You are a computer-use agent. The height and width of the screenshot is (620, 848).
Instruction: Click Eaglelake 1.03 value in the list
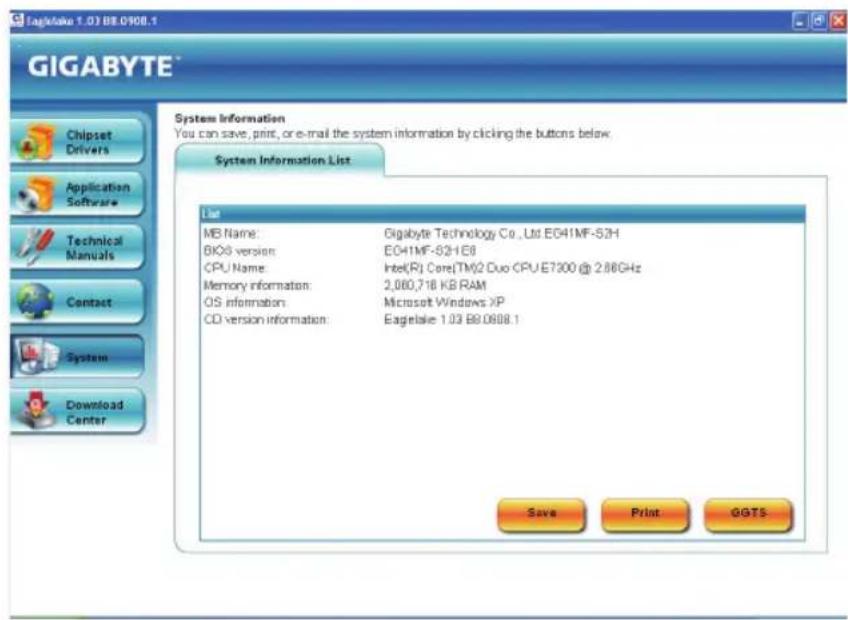pos(452,319)
